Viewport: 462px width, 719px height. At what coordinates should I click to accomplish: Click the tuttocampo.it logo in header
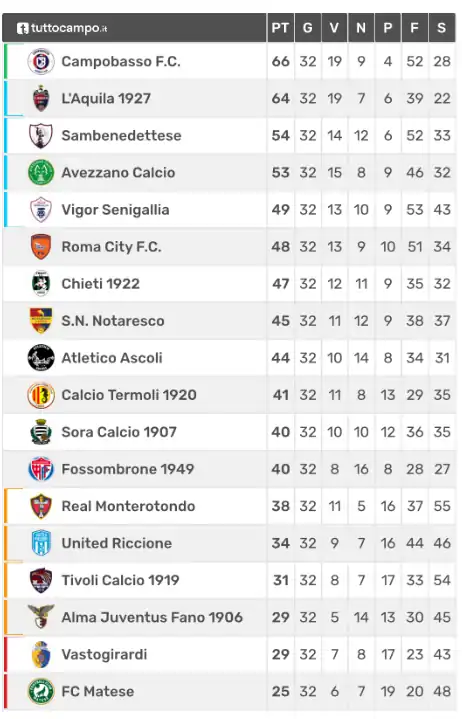(62, 28)
